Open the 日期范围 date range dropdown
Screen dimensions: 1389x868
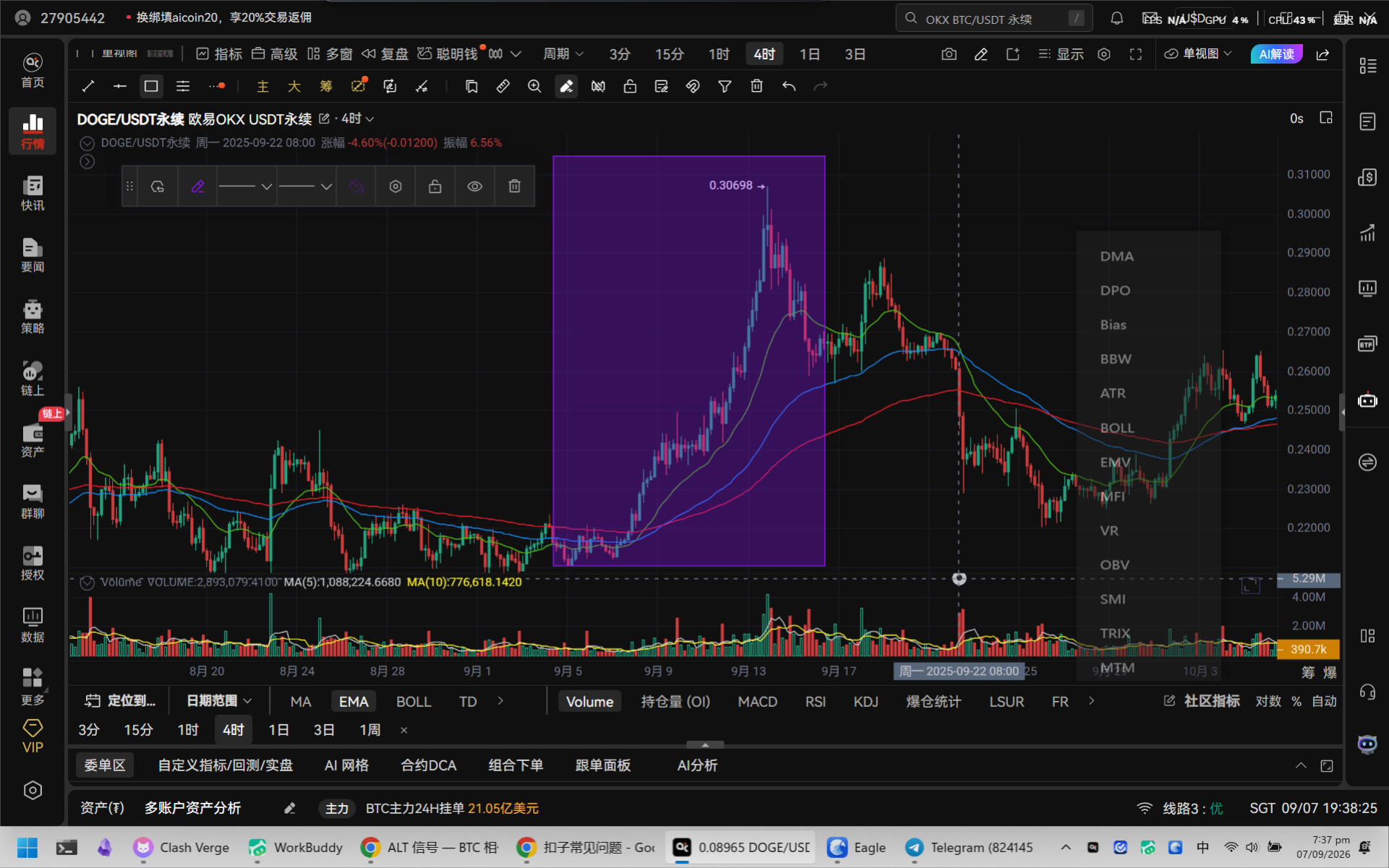click(218, 701)
